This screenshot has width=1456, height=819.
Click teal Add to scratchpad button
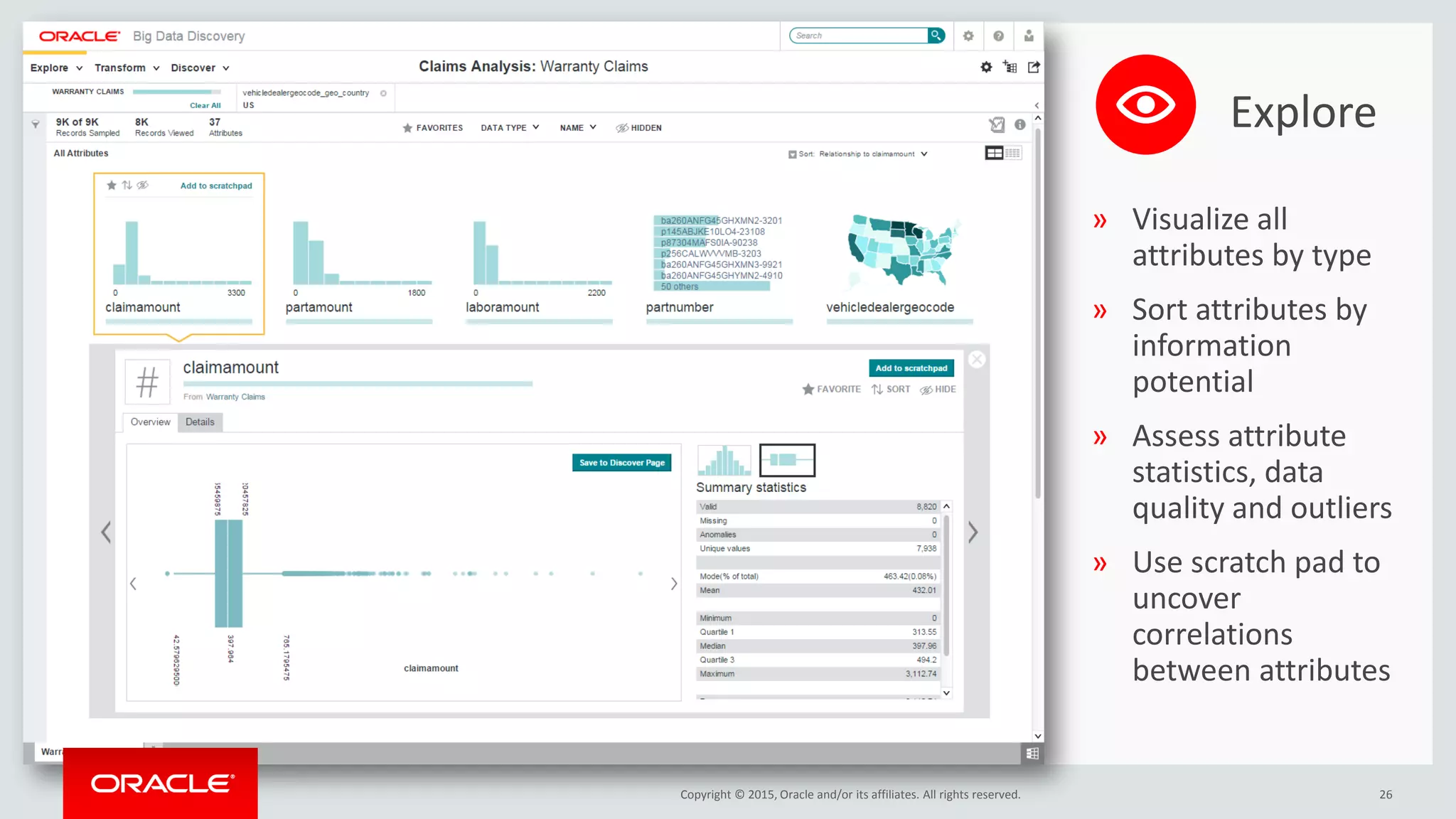click(x=911, y=368)
